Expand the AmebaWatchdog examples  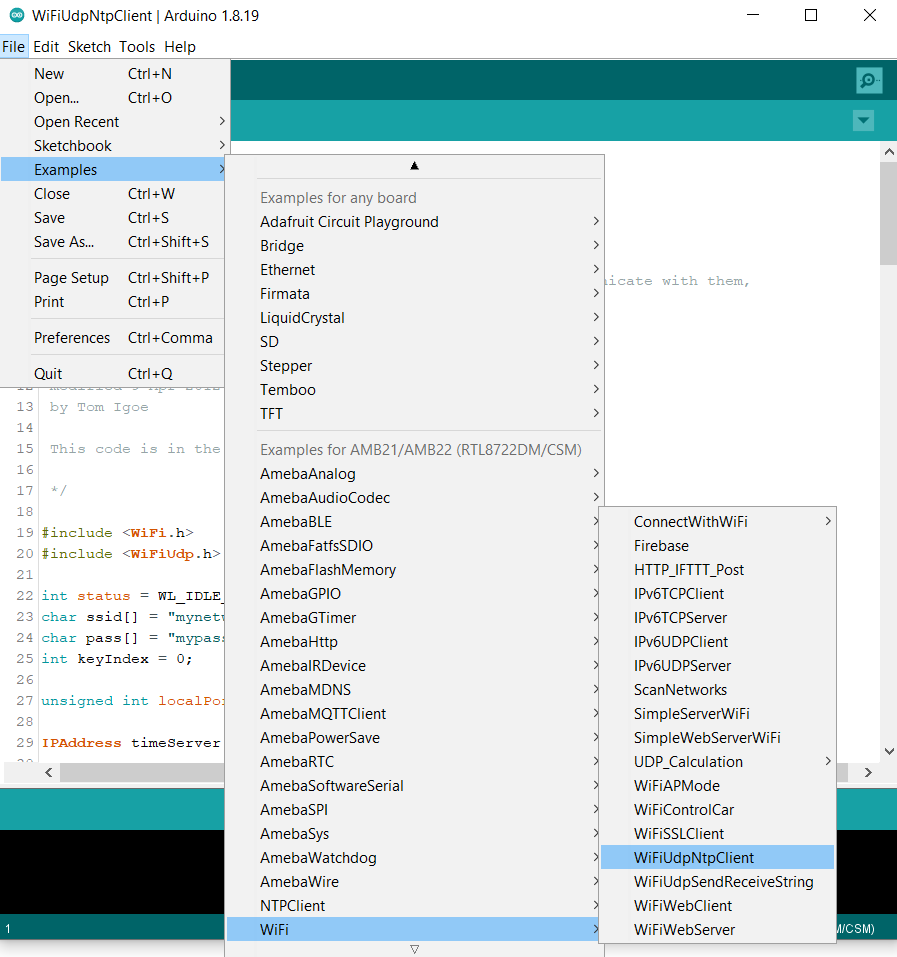point(414,858)
